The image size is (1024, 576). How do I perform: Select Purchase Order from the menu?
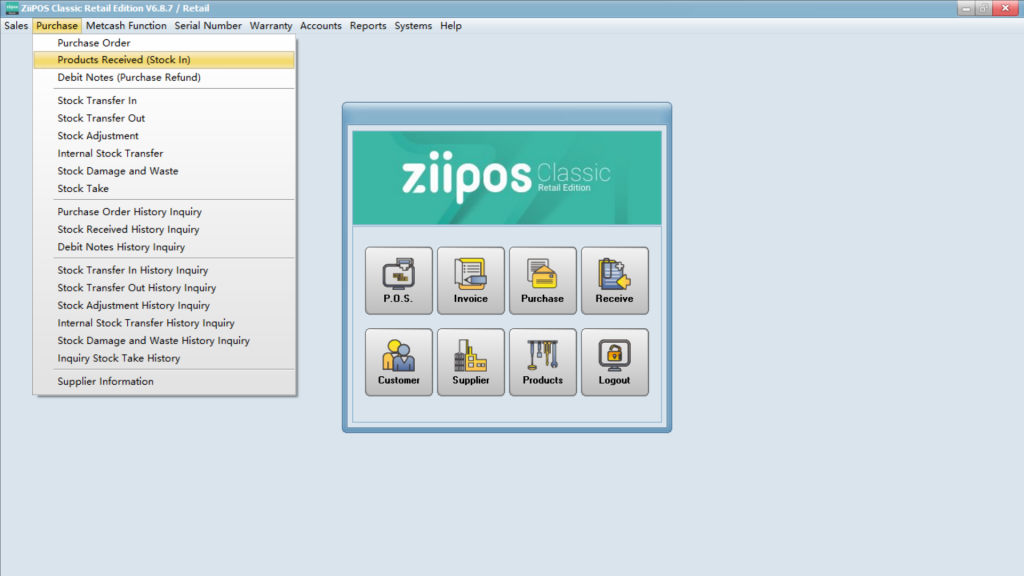[94, 43]
